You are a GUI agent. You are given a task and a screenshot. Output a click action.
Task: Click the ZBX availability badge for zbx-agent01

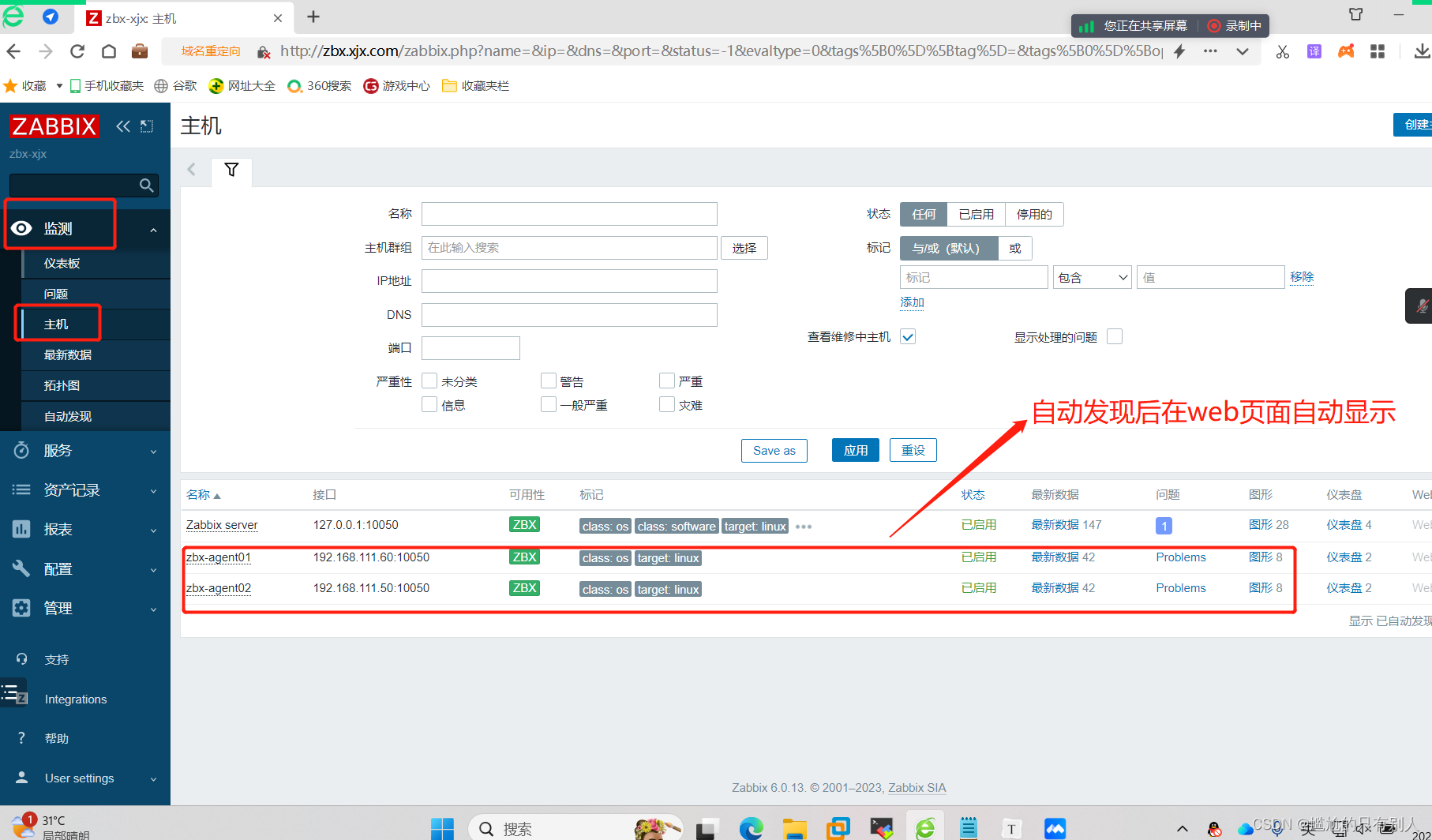click(x=525, y=557)
